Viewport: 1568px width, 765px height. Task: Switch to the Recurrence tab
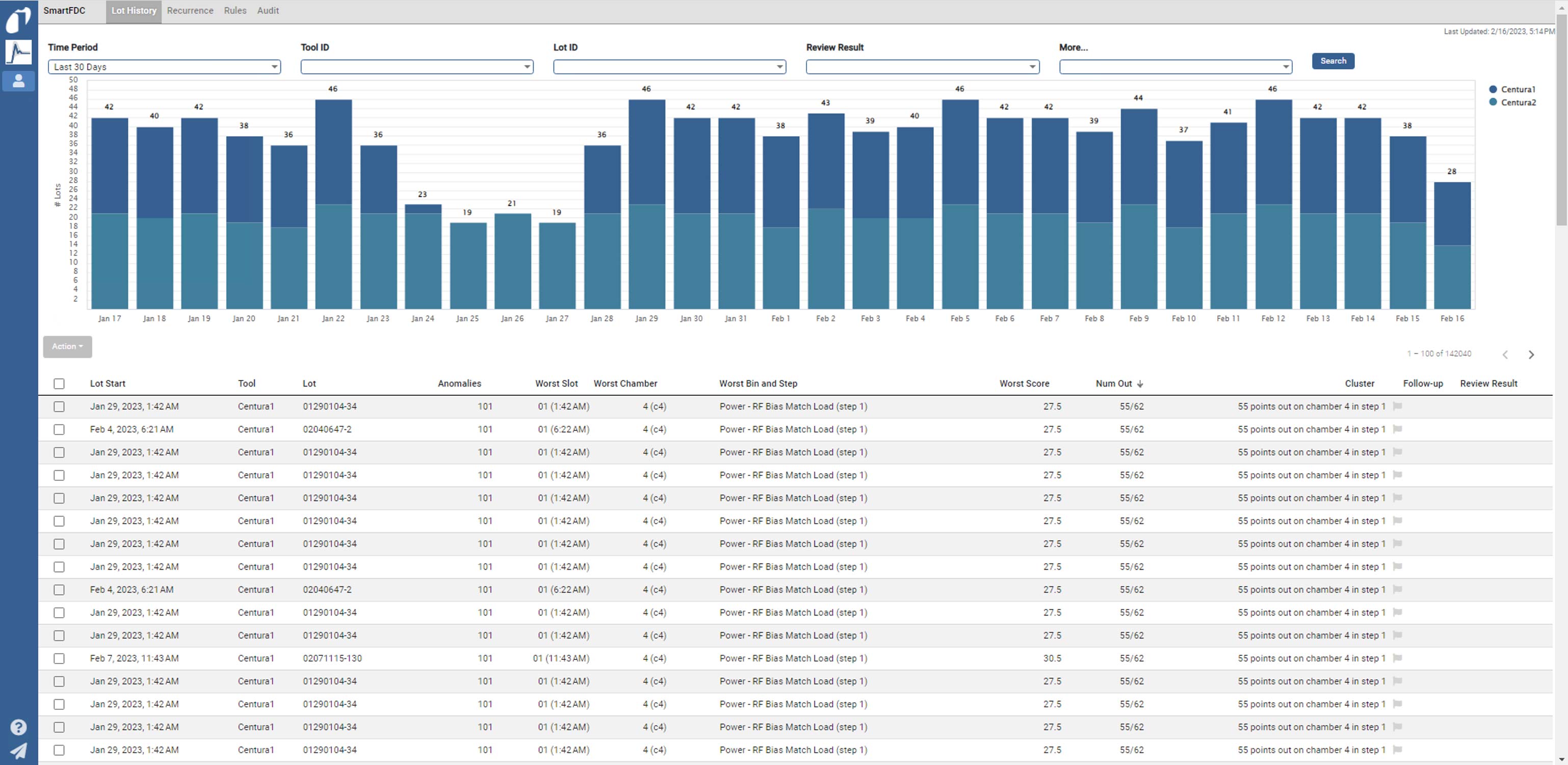[x=190, y=11]
